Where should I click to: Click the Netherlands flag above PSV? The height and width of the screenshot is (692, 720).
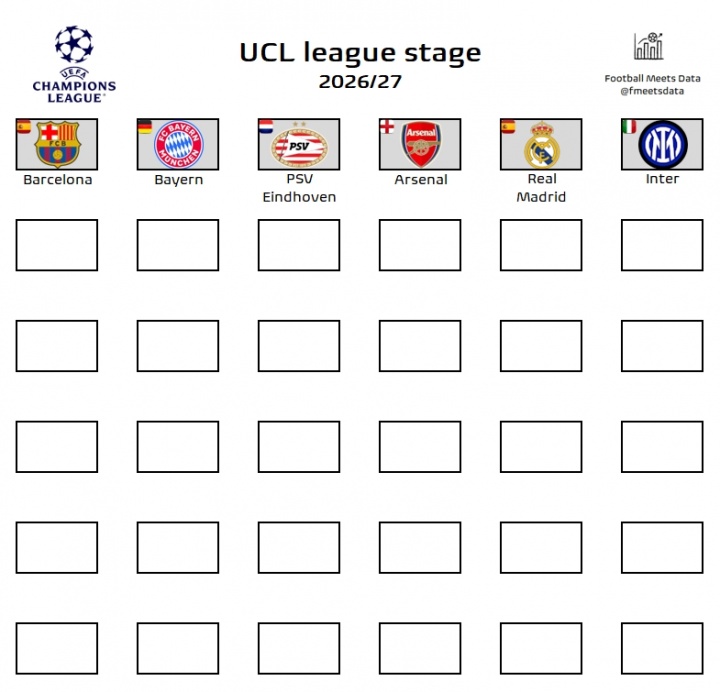[x=265, y=127]
